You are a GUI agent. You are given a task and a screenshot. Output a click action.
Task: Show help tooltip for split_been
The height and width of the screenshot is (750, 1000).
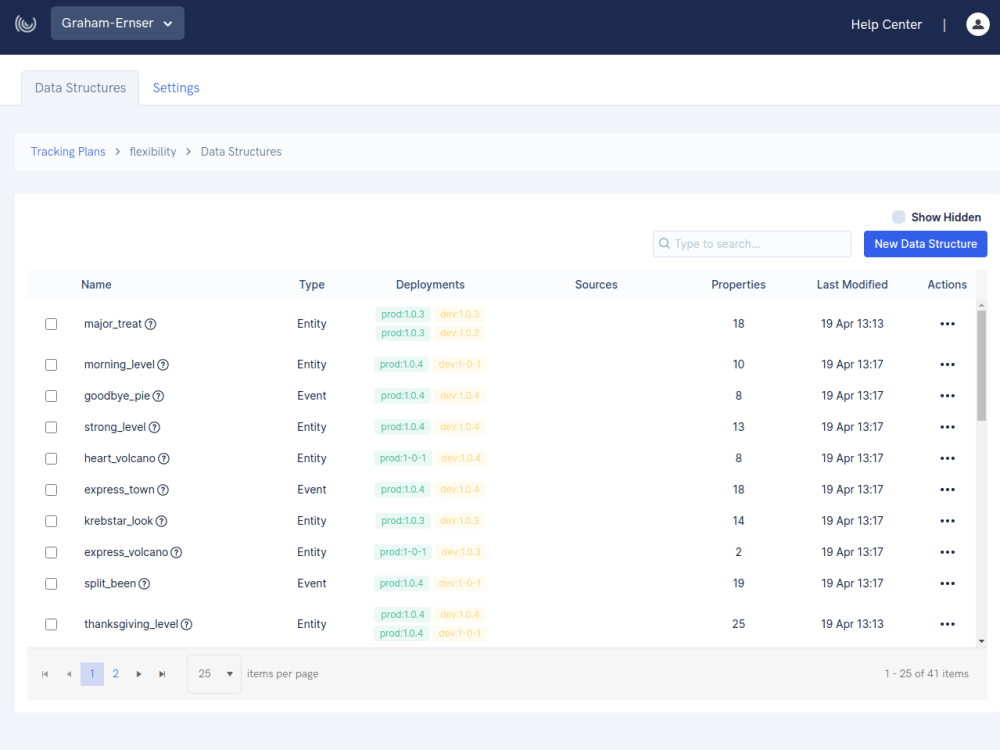(145, 584)
